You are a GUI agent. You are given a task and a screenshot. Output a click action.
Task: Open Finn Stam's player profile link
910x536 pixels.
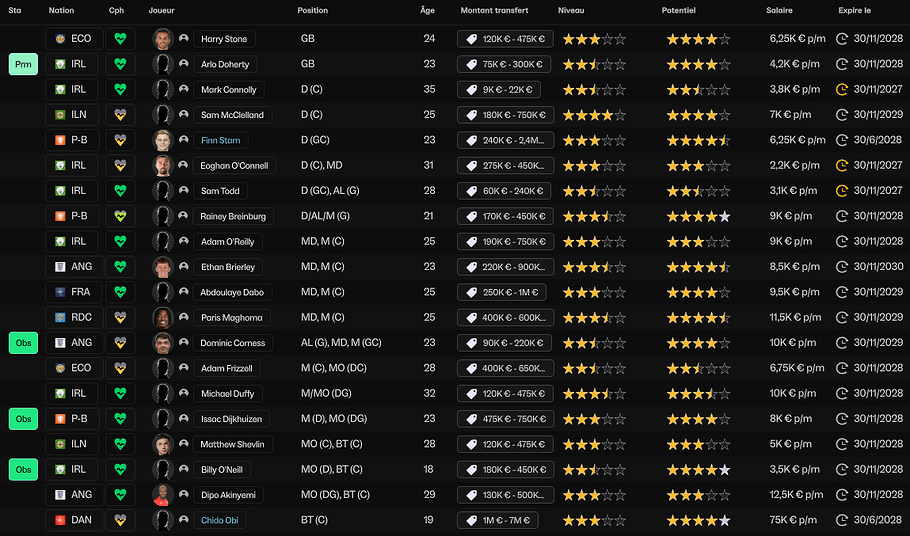[x=220, y=140]
